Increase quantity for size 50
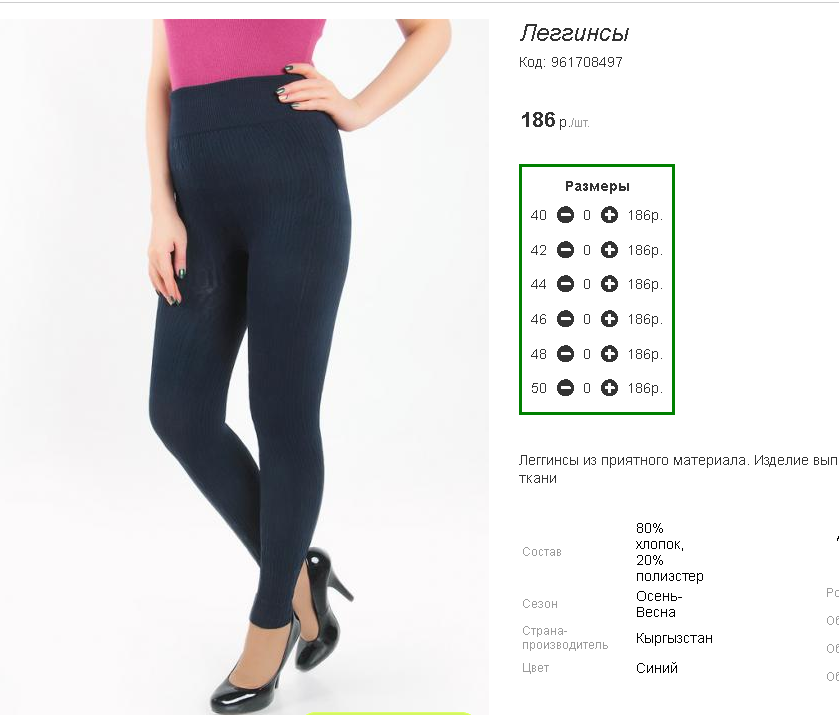This screenshot has width=839, height=715. pyautogui.click(x=609, y=388)
